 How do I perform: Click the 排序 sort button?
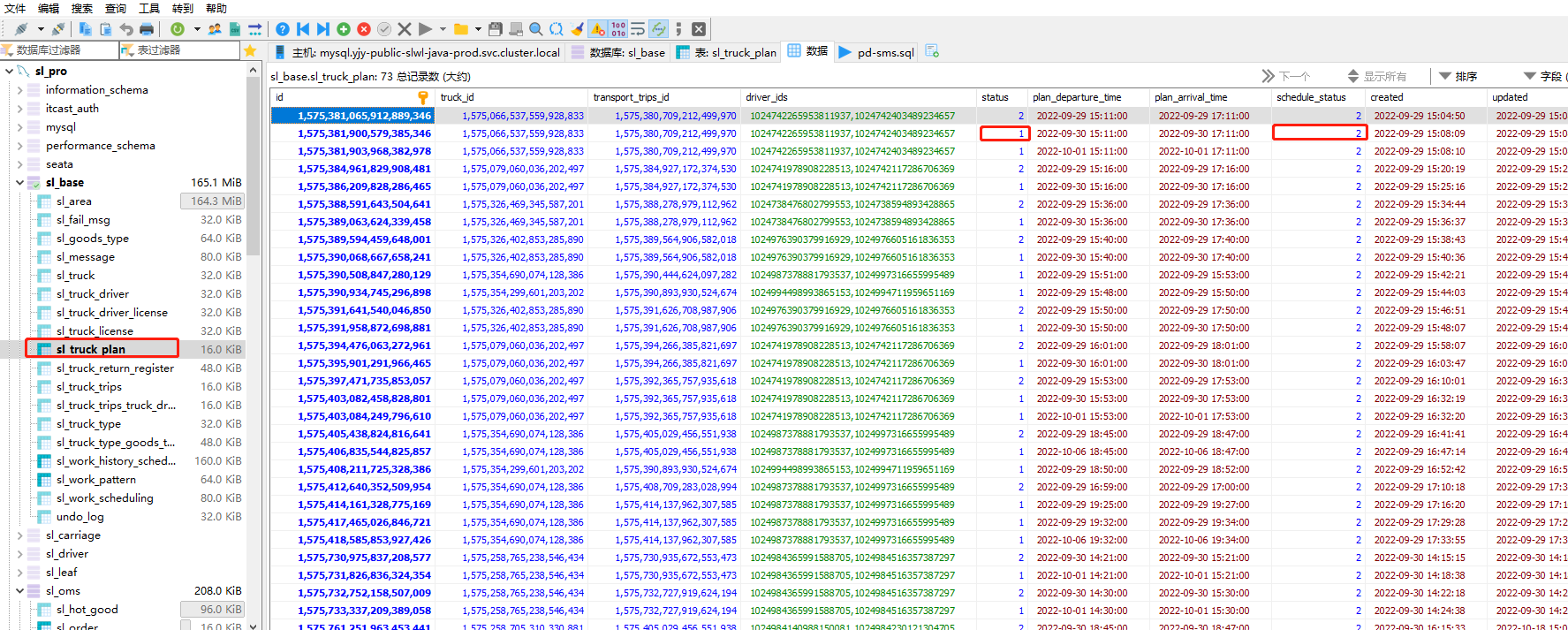1458,77
